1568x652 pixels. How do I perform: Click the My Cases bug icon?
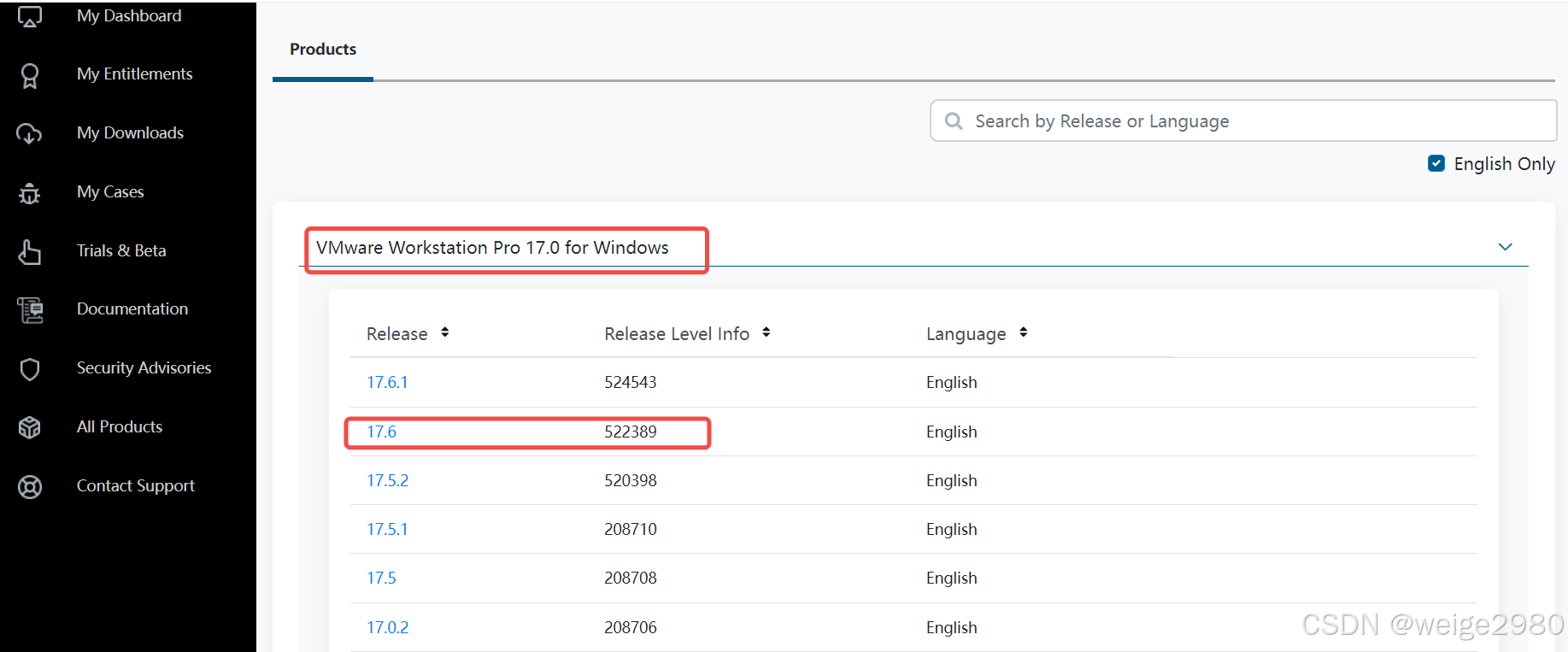tap(30, 193)
